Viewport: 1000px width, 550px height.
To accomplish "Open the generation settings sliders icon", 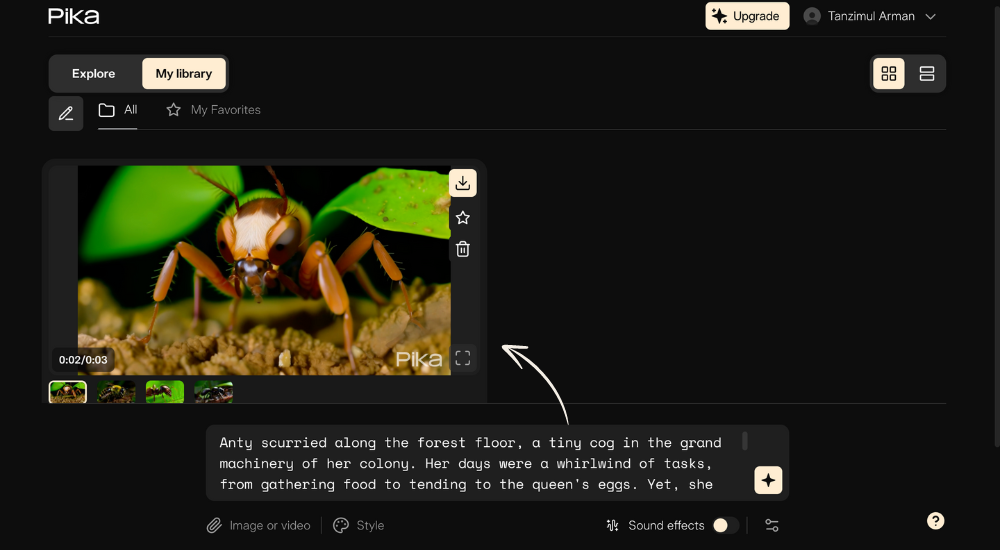I will (x=771, y=525).
